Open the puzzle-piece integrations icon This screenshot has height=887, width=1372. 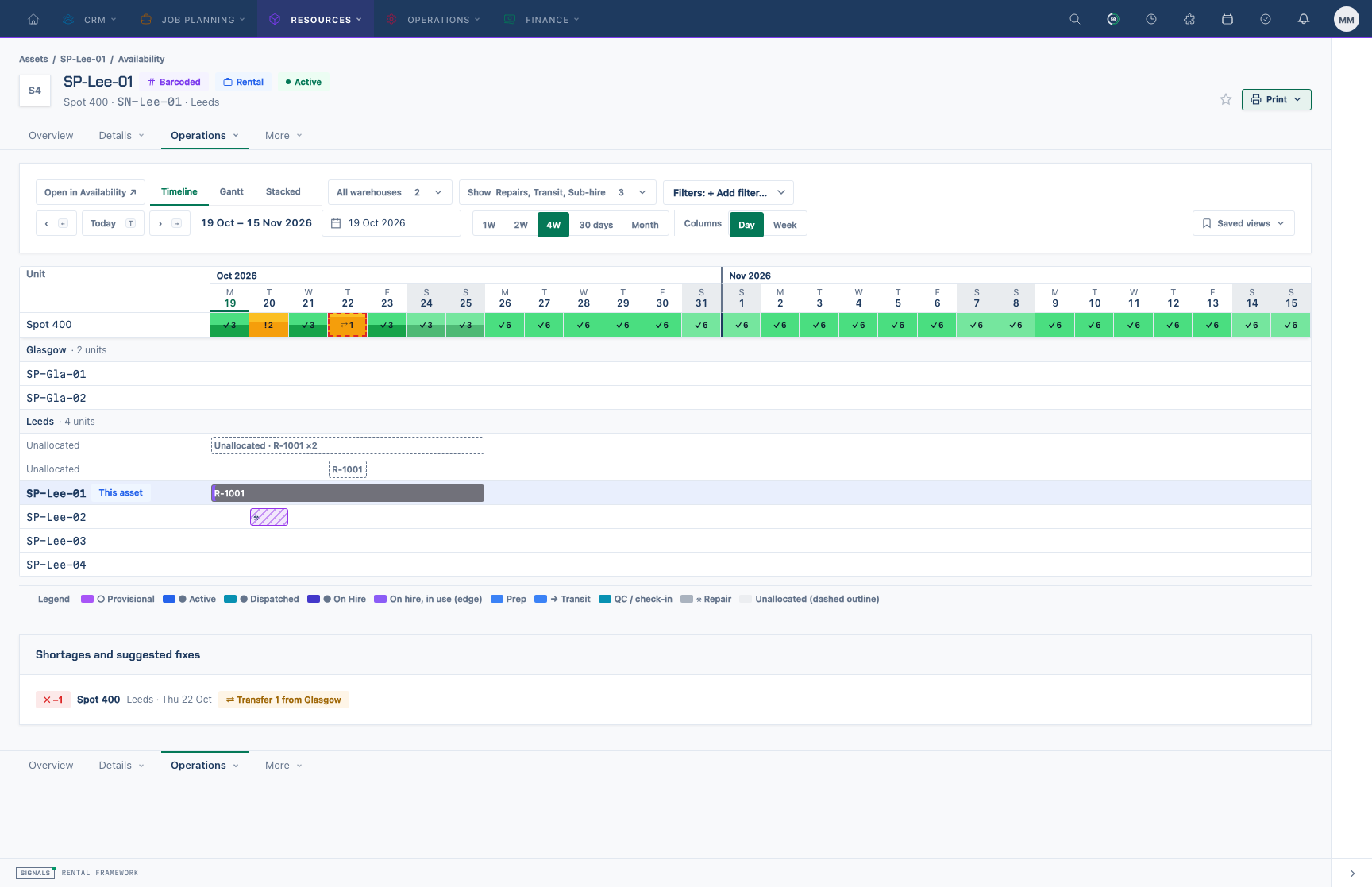click(x=1189, y=19)
